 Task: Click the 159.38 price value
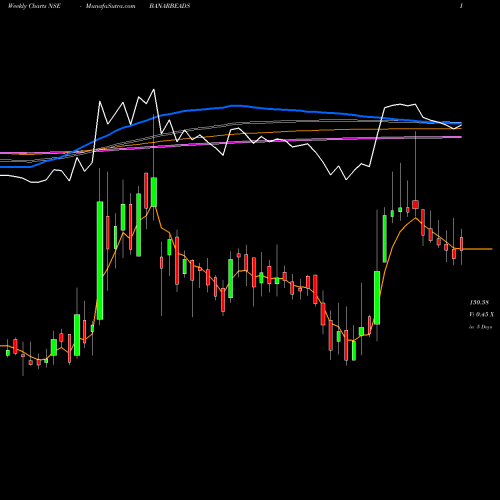click(479, 302)
